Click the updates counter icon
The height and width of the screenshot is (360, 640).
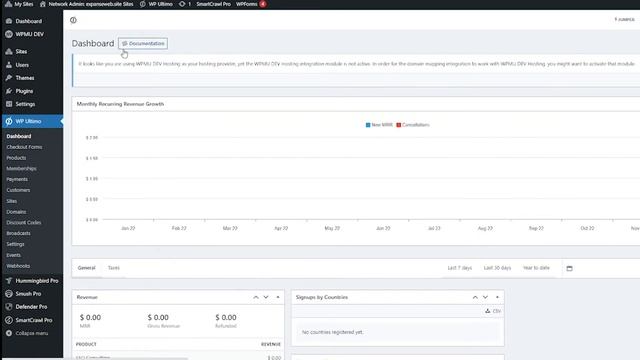click(185, 4)
